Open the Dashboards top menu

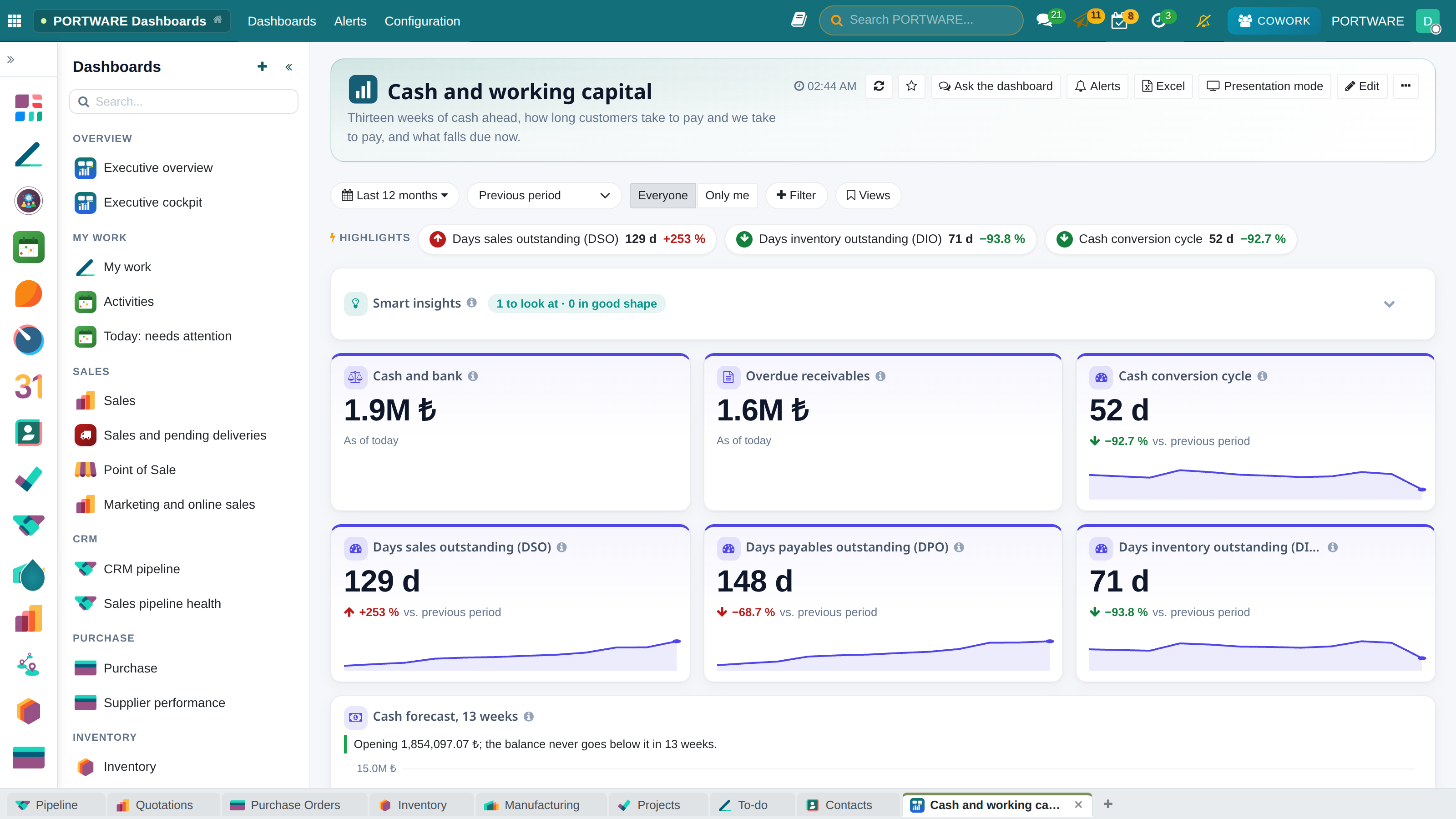click(x=282, y=21)
